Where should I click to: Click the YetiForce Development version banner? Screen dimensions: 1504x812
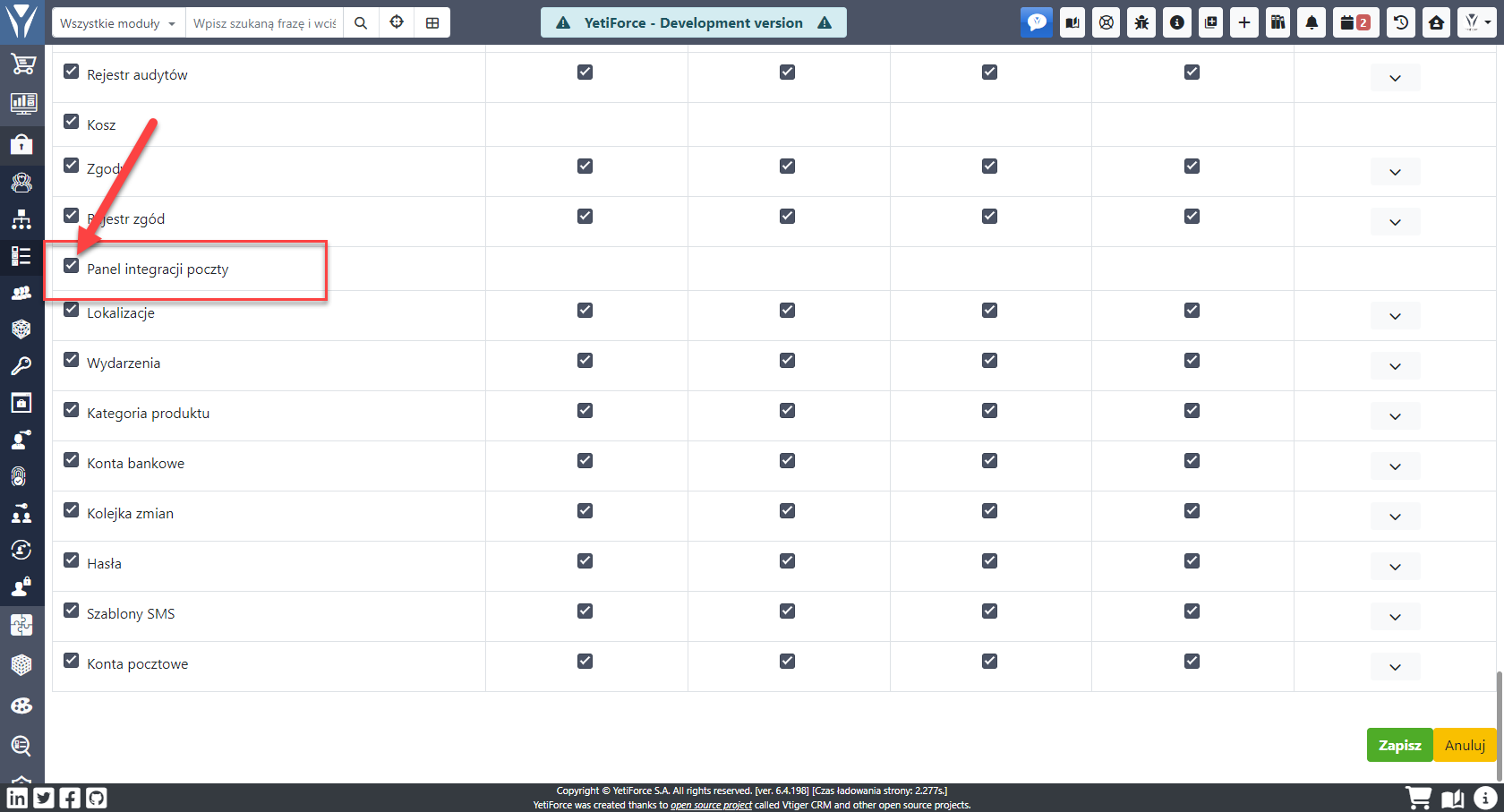(x=694, y=23)
